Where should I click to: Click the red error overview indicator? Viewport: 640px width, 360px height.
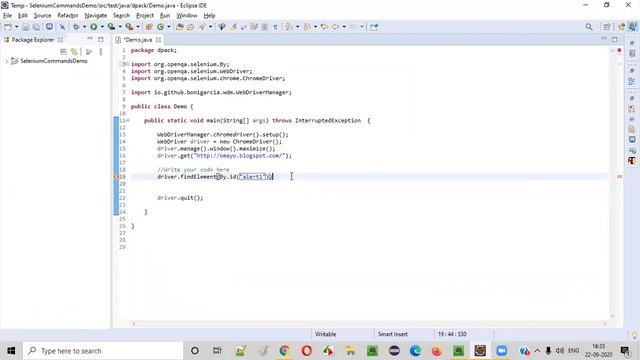(619, 50)
